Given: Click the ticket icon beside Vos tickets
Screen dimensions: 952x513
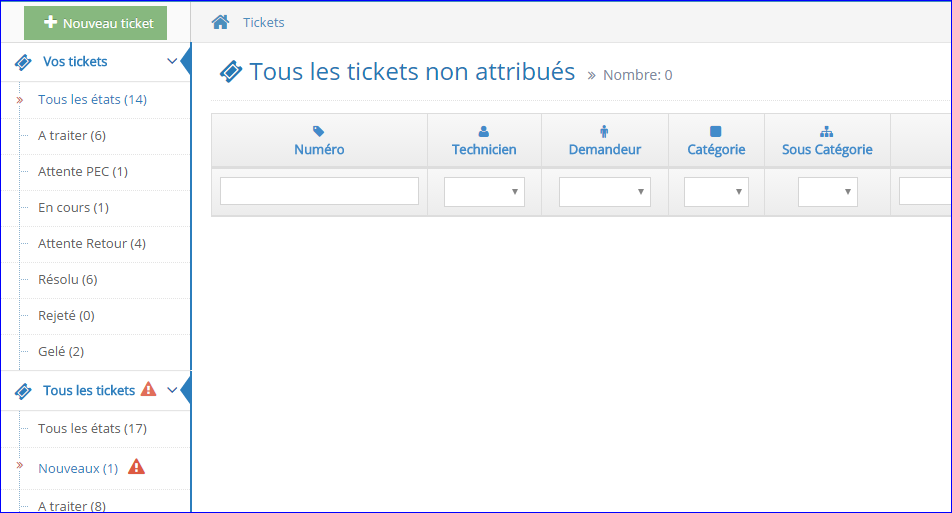Looking at the screenshot, I should click(x=23, y=62).
